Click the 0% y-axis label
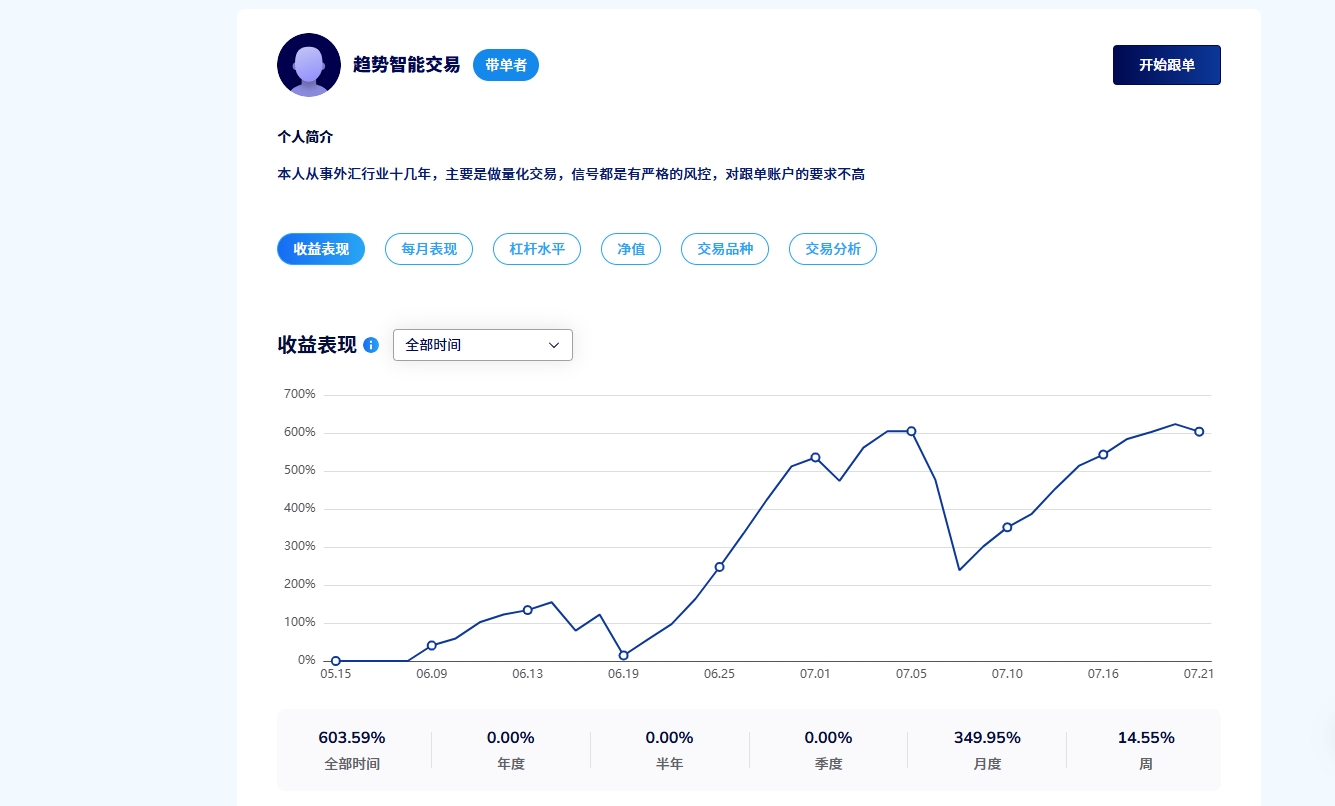Viewport: 1335px width, 806px height. tap(306, 660)
